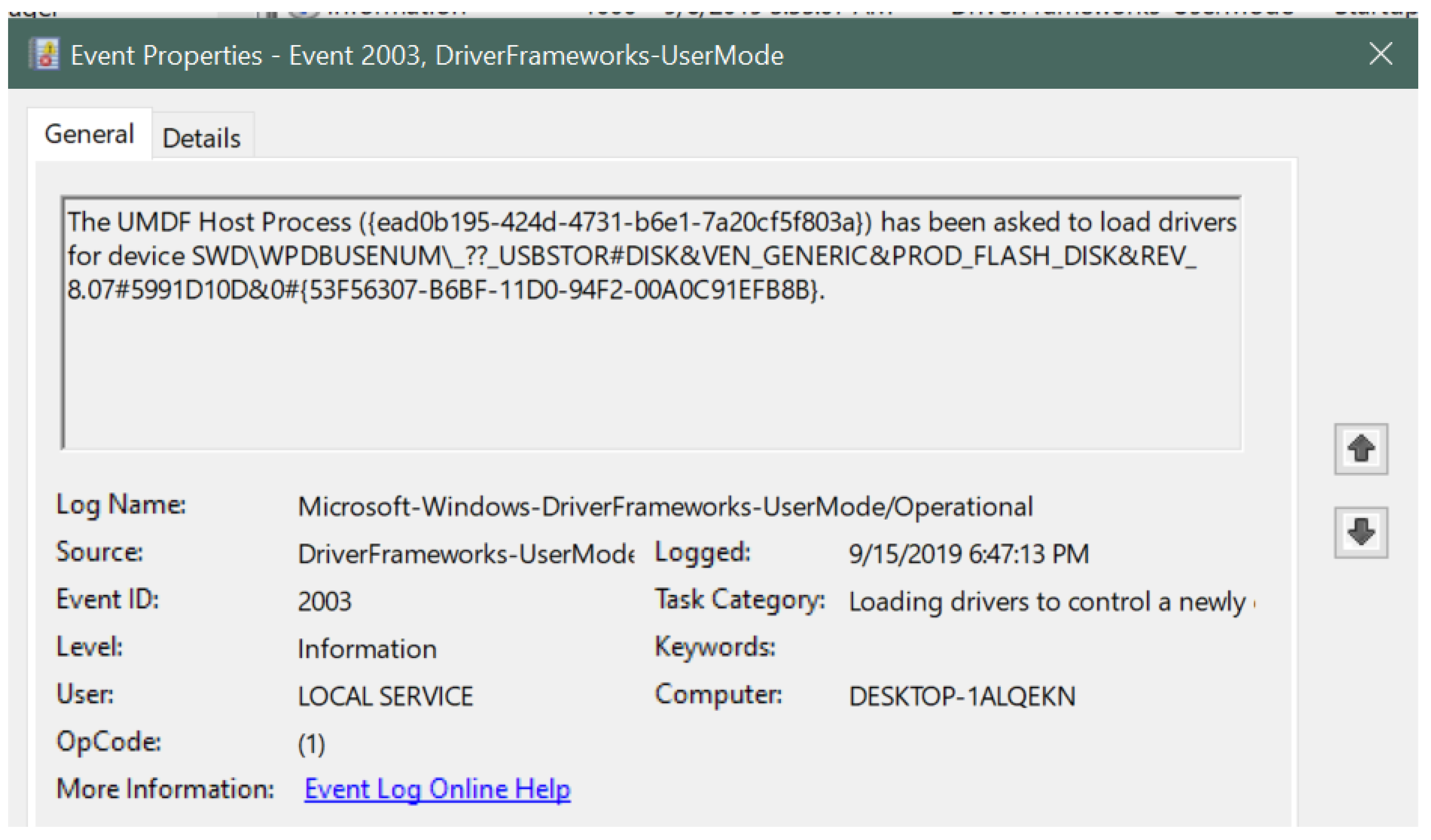Open the Event Log Online Help link
This screenshot has height=840, width=1431.
click(437, 789)
